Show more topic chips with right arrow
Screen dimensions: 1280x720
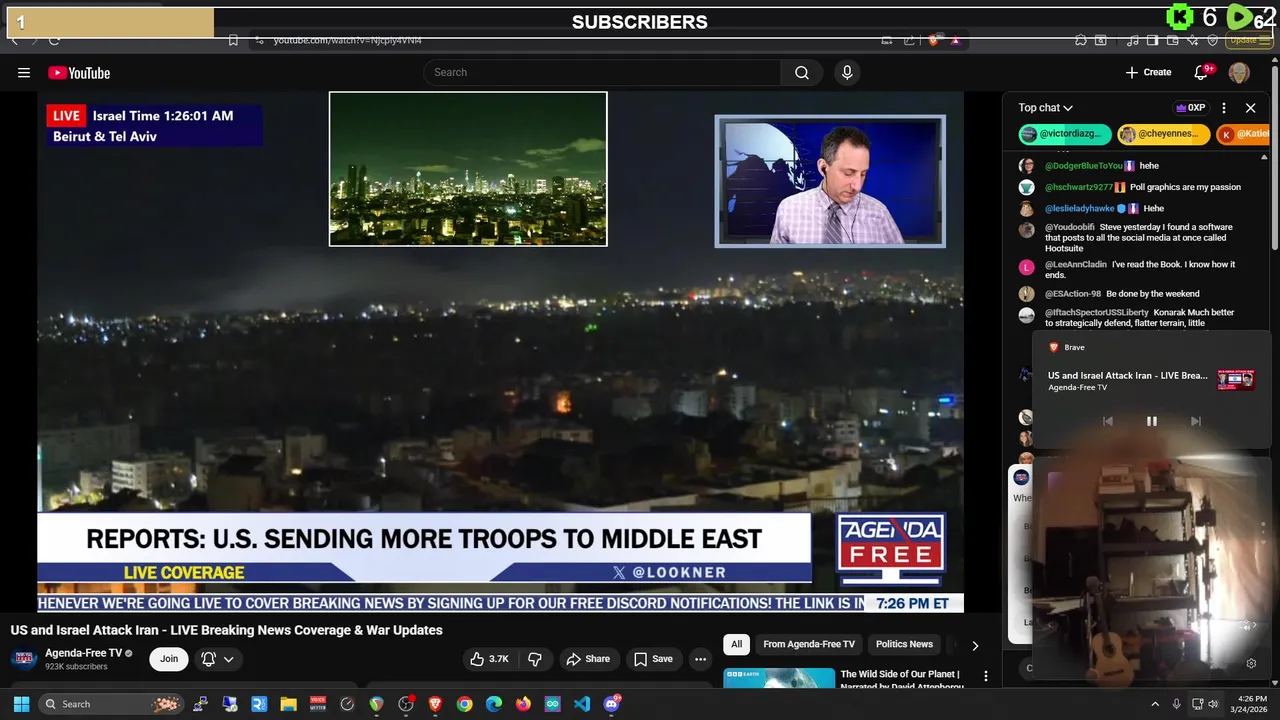975,645
